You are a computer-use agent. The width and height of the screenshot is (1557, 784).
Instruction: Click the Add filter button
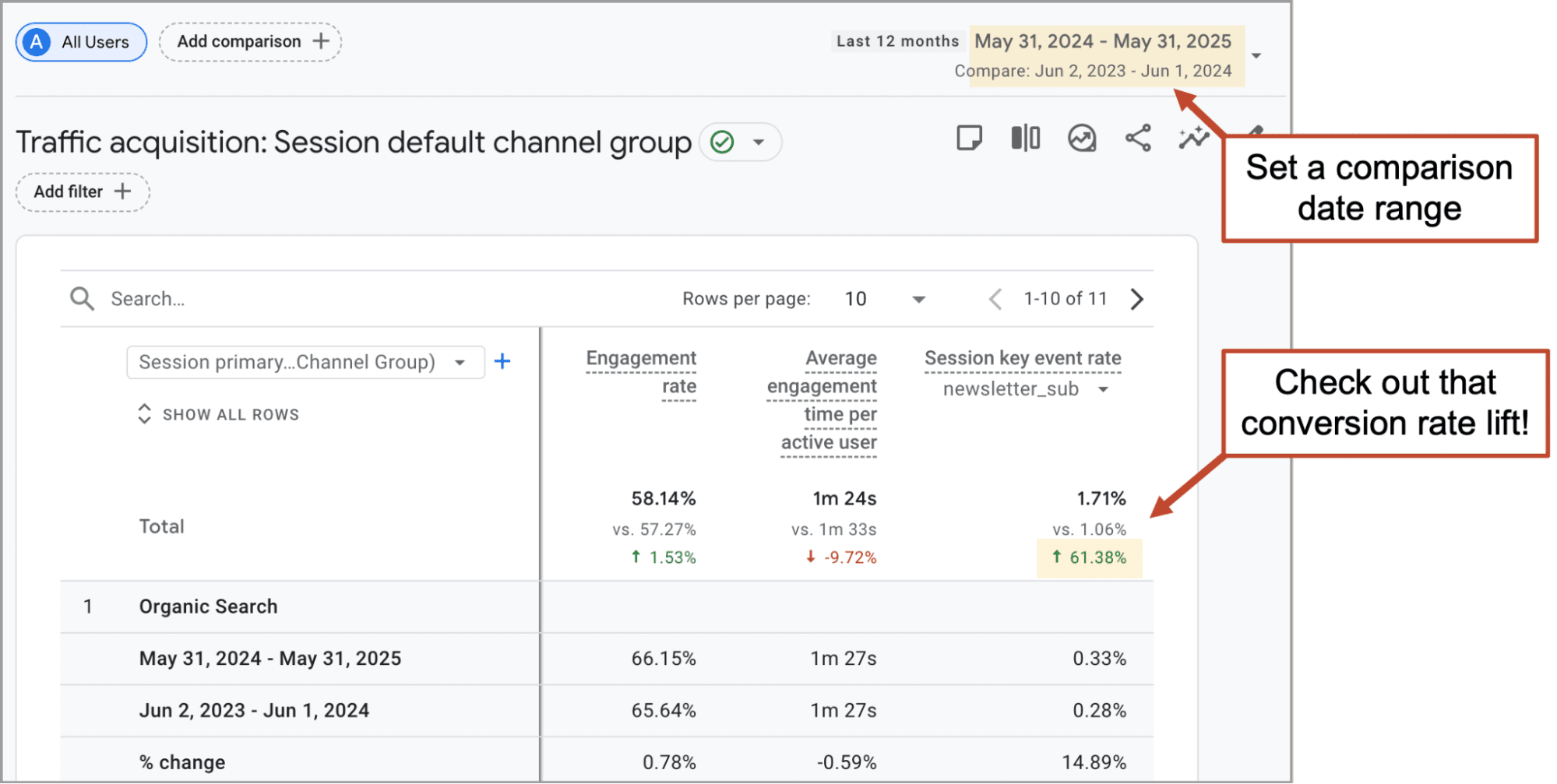(83, 192)
